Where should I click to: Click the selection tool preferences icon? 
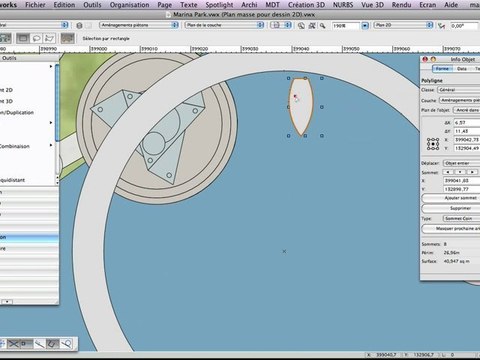click(68, 38)
